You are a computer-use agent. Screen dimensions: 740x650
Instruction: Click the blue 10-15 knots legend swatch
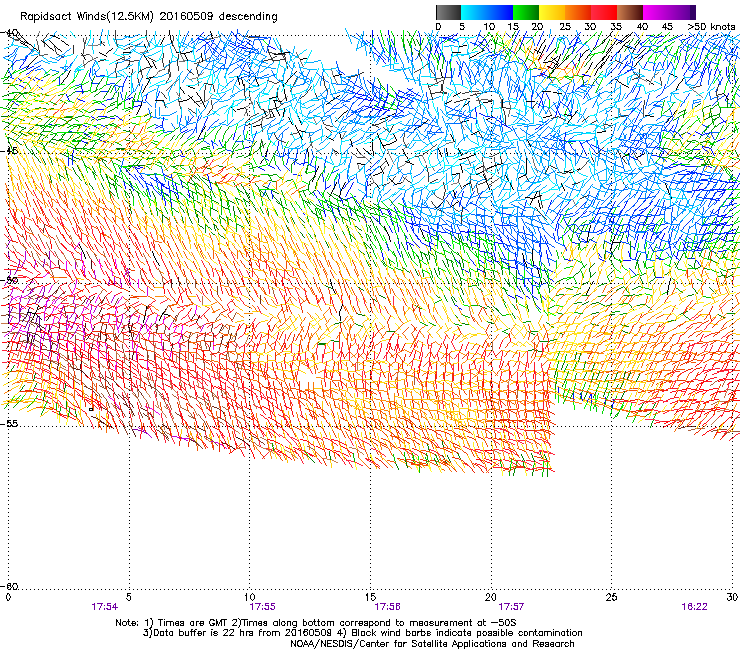pyautogui.click(x=500, y=12)
